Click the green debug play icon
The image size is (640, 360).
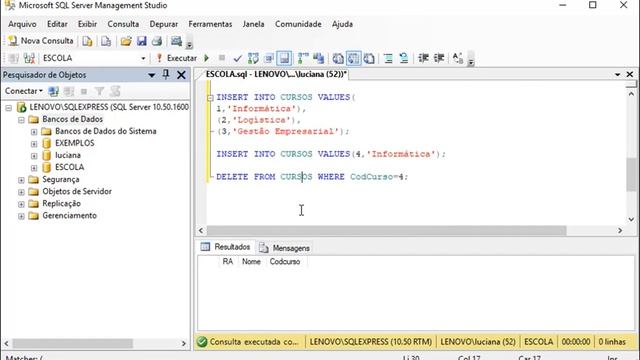pyautogui.click(x=207, y=58)
